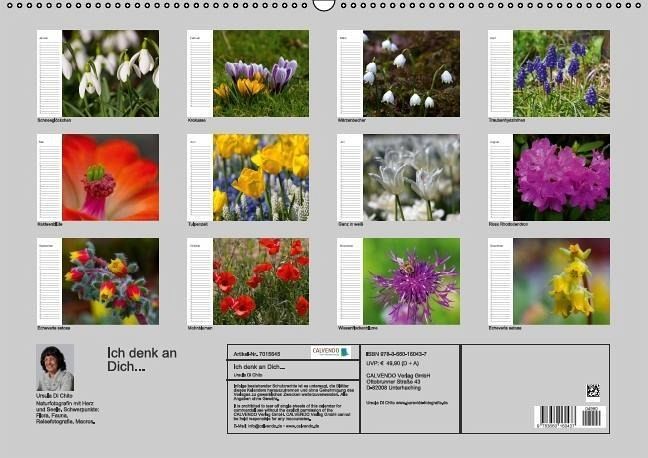
Task: Open the purple crocus photo thumbnail
Action: (261, 73)
